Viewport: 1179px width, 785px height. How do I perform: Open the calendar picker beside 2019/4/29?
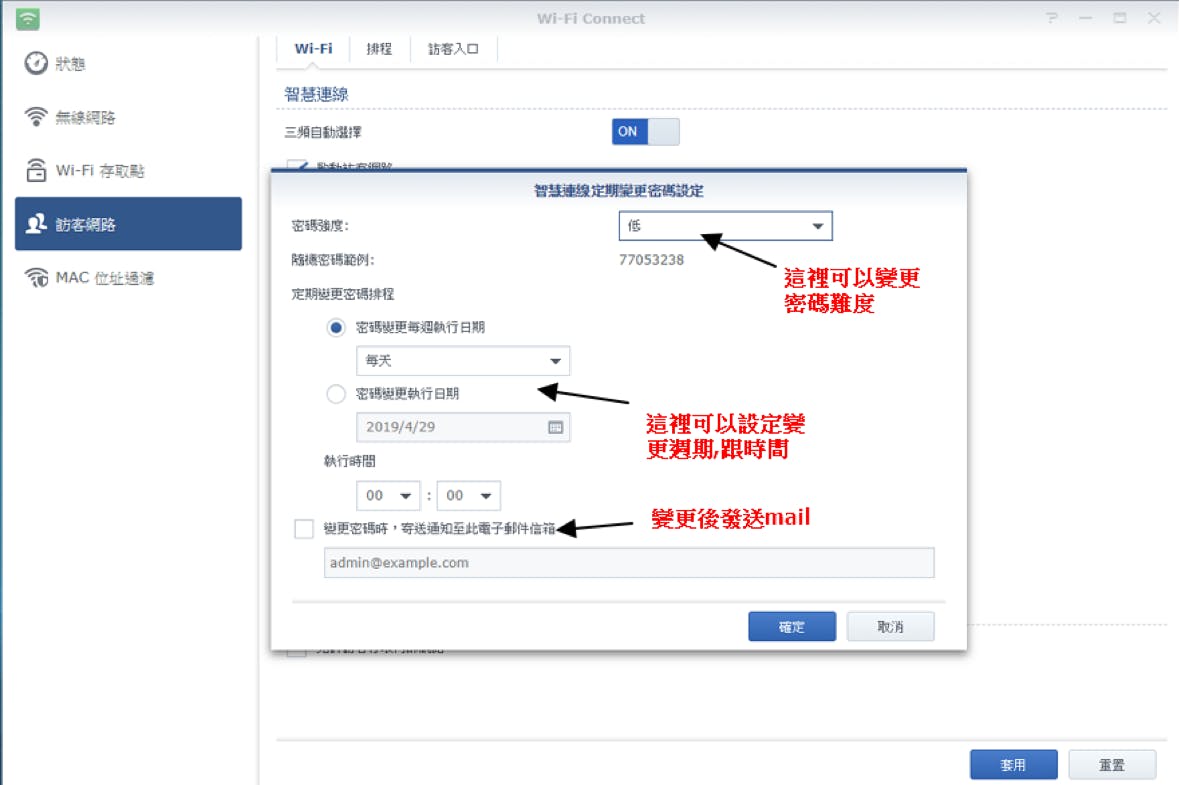coord(556,427)
